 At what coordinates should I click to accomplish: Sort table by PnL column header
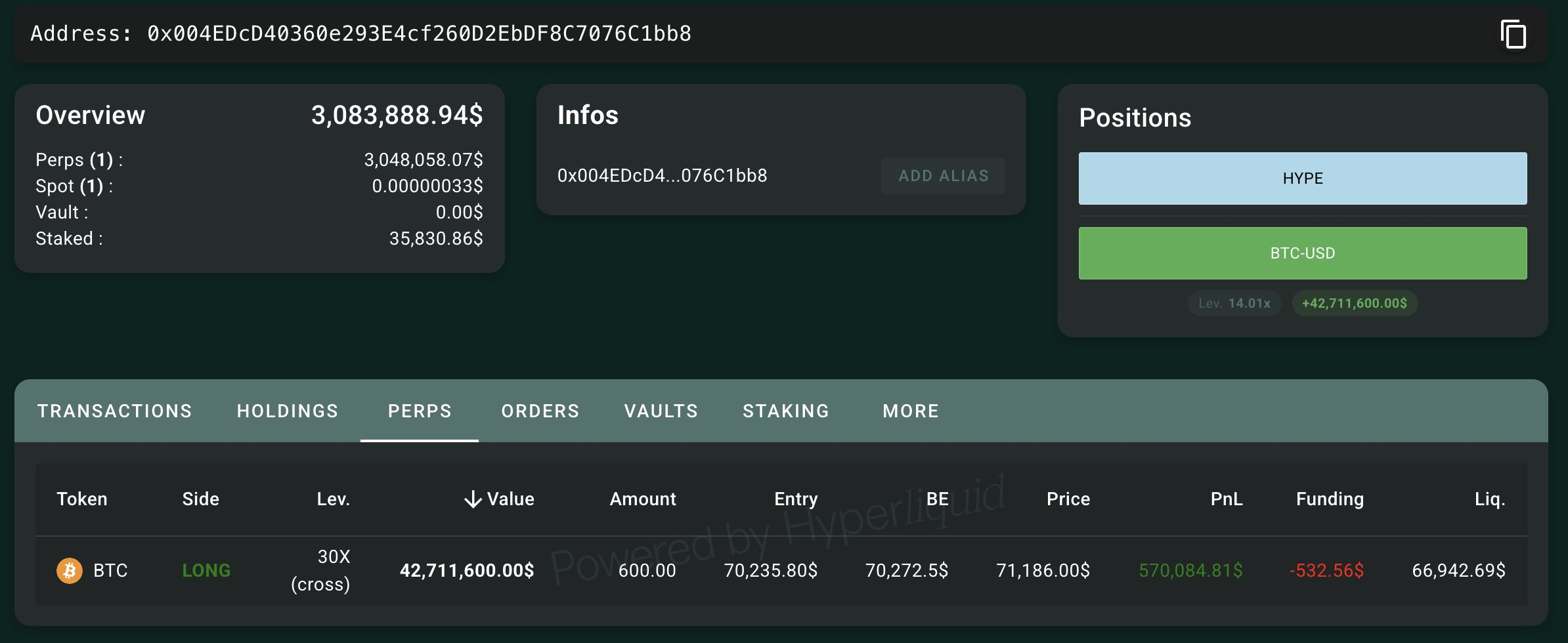[1226, 499]
